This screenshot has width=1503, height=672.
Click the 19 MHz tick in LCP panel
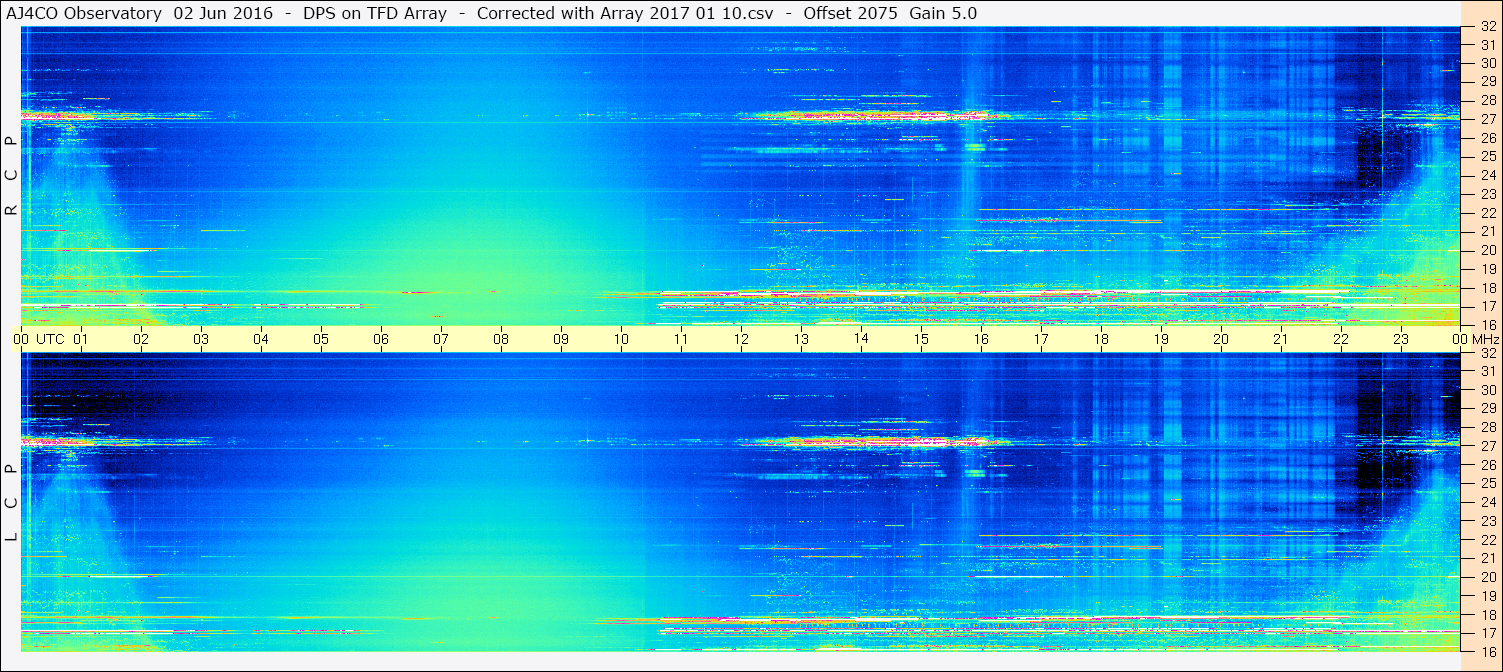coord(1487,595)
